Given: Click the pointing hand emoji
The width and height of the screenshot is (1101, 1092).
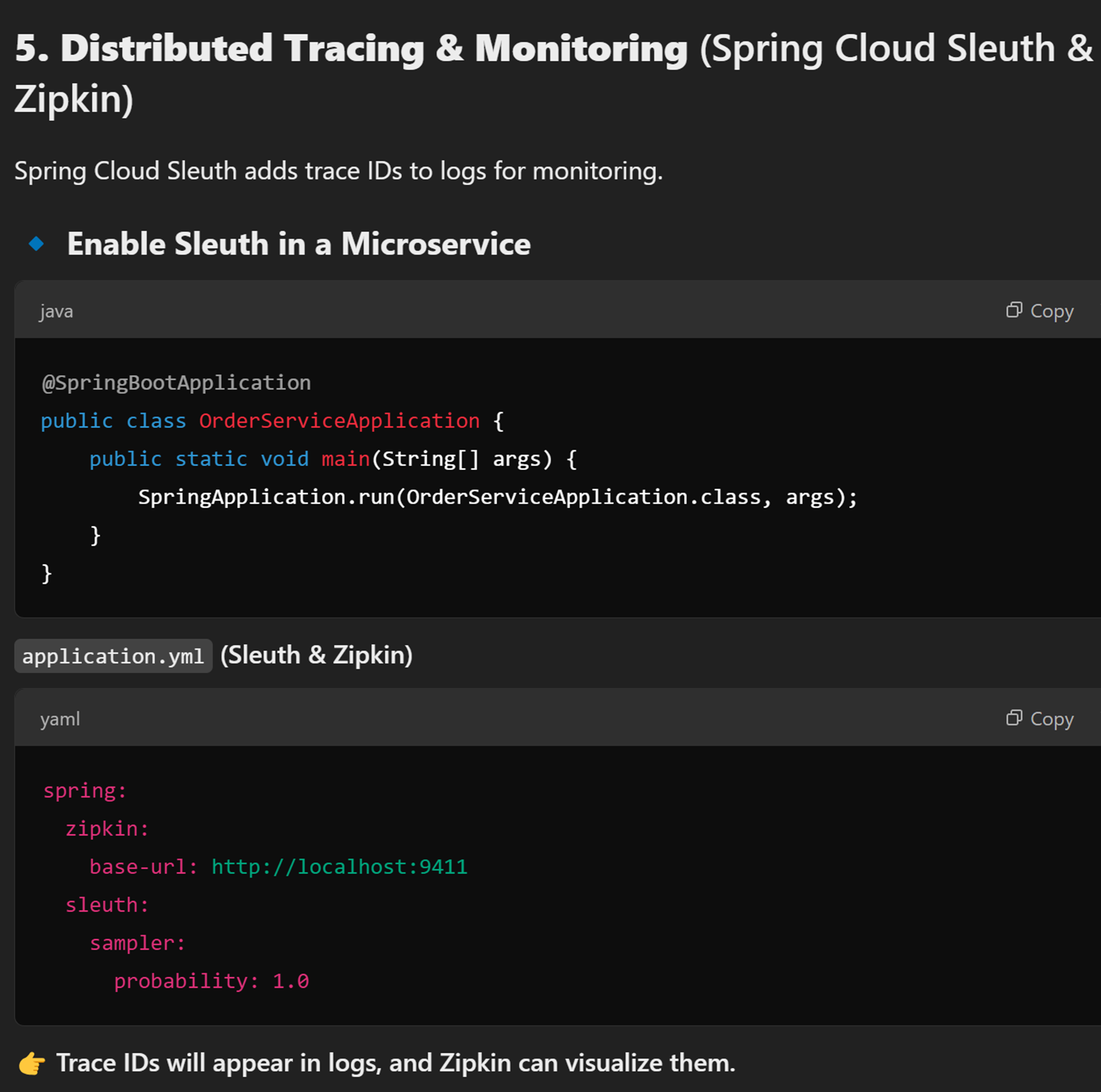Looking at the screenshot, I should point(32,1063).
